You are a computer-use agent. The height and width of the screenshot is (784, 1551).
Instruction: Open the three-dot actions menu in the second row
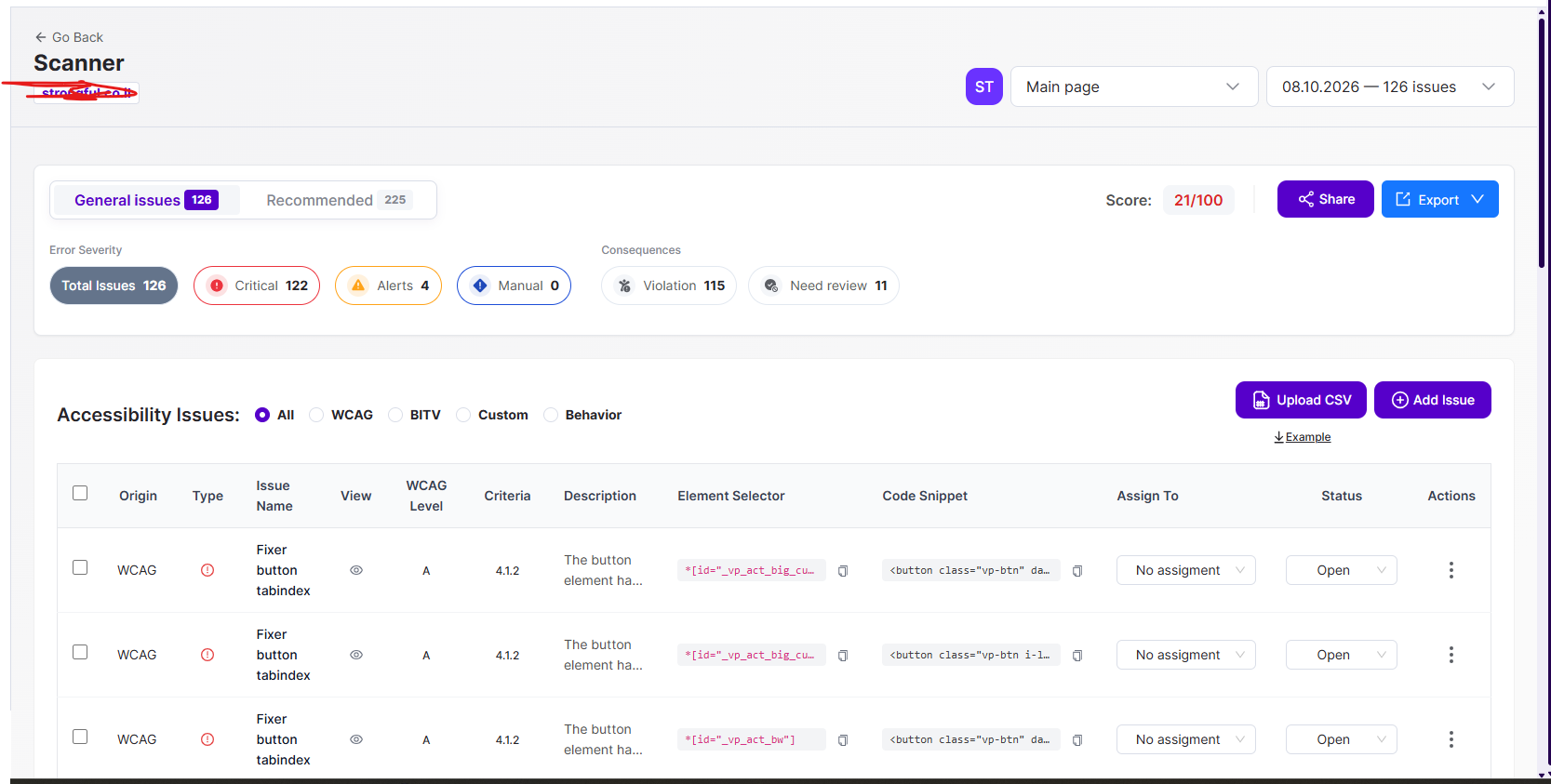tap(1451, 655)
